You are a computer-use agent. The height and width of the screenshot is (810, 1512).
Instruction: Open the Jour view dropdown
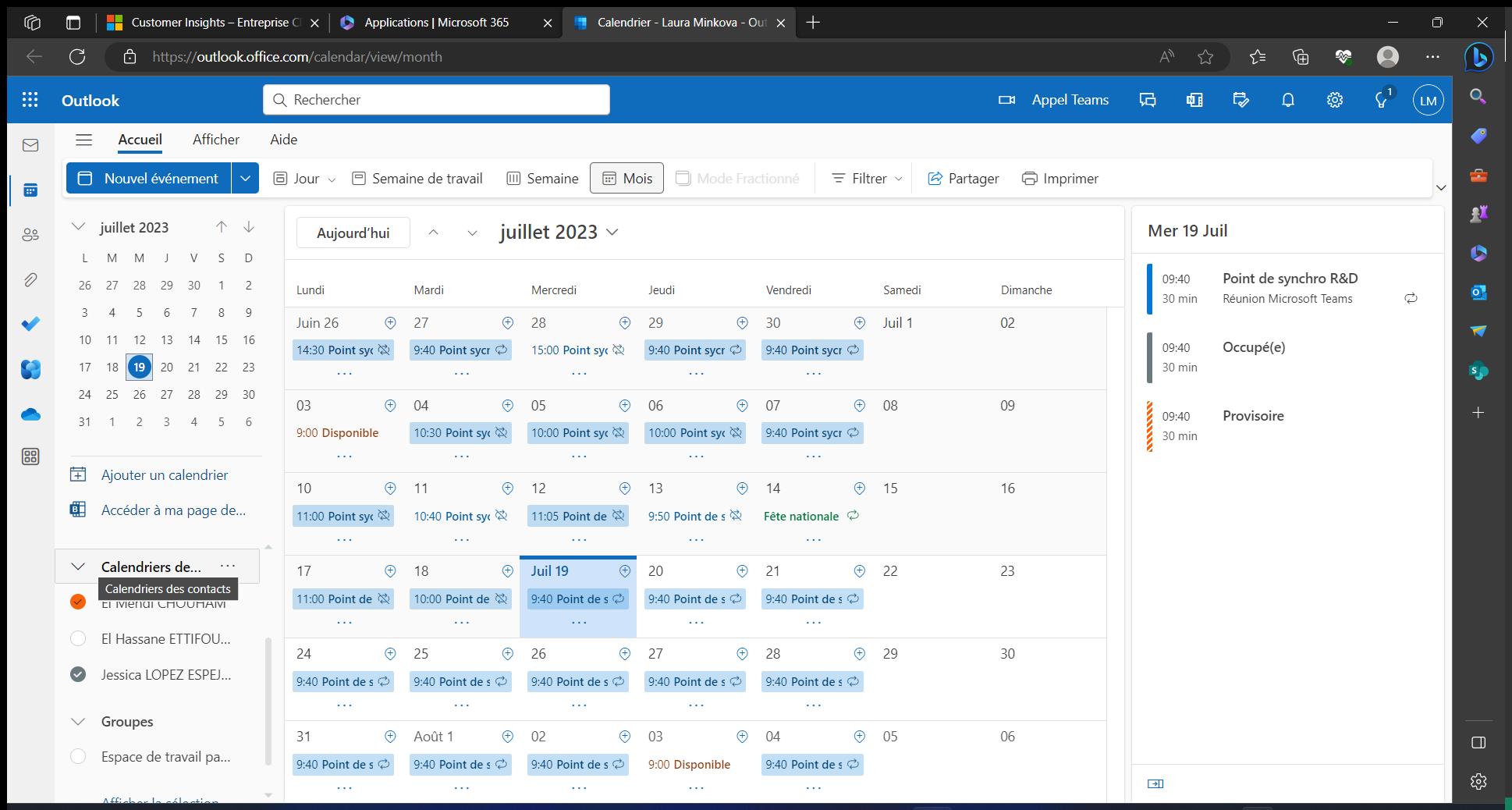click(332, 179)
